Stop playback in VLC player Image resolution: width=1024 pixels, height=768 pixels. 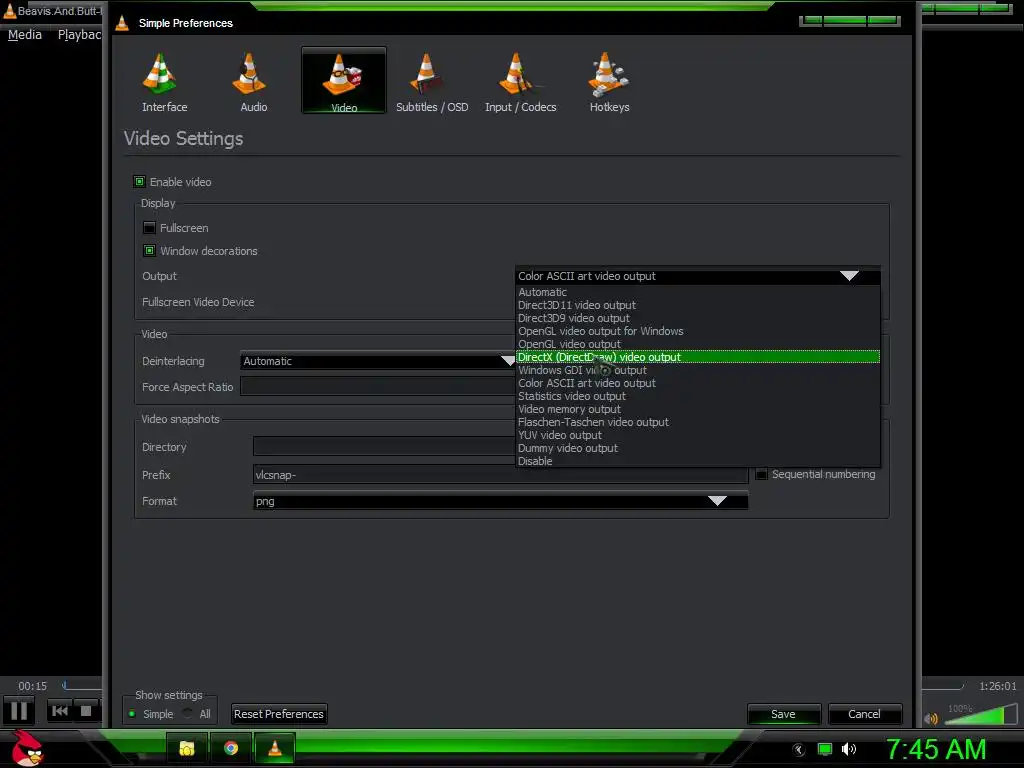click(86, 711)
